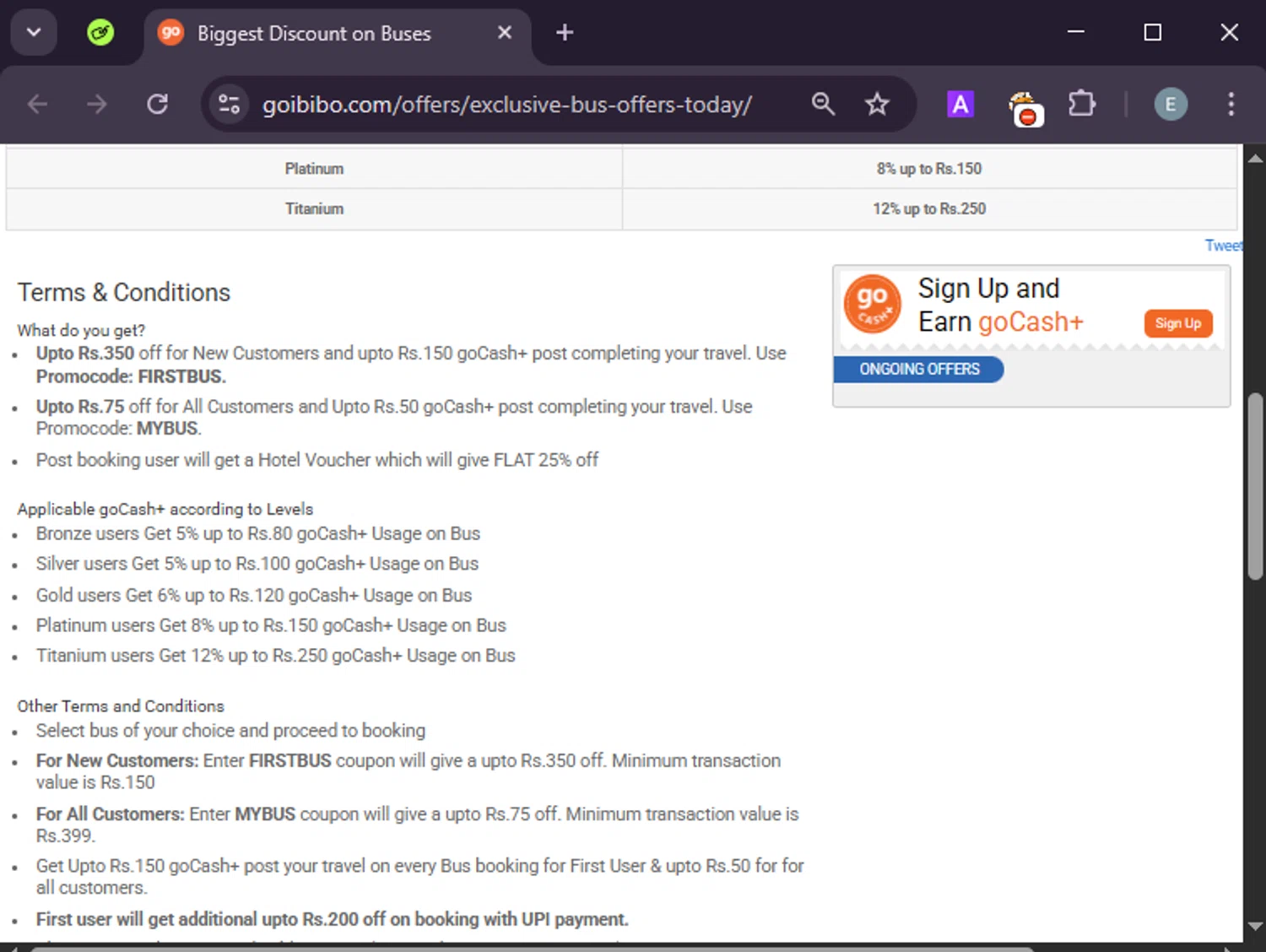Click the goCash+ orange logo
This screenshot has height=952, width=1266.
(x=873, y=304)
